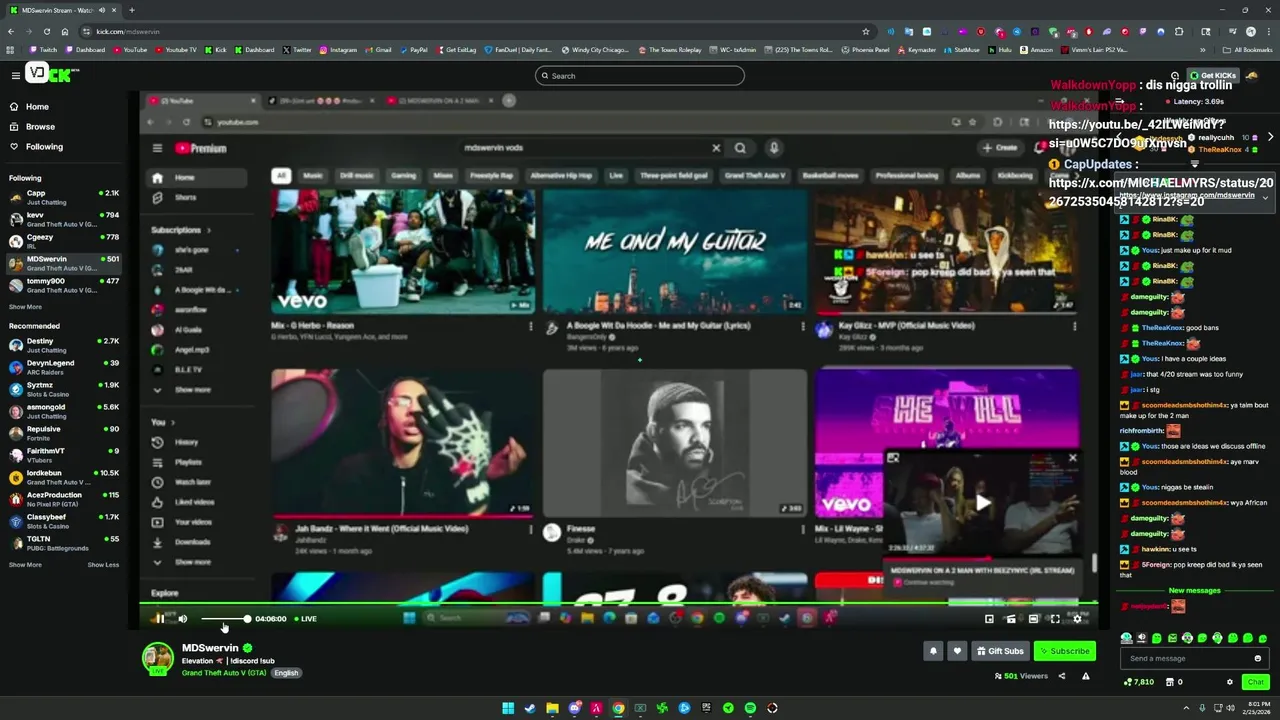Send message with green Chat button
1280x720 pixels.
pyautogui.click(x=1255, y=682)
